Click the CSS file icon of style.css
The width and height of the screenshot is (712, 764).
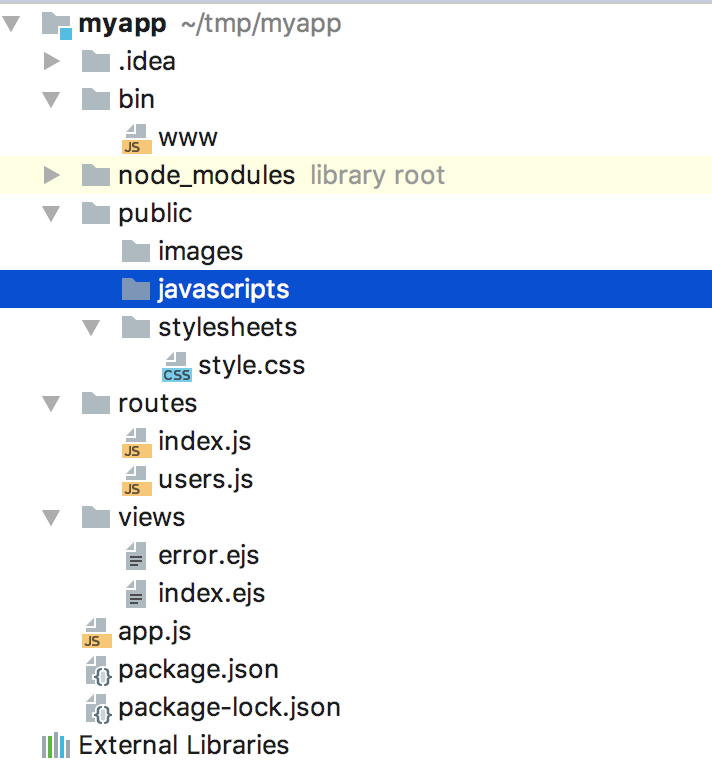pyautogui.click(x=176, y=366)
